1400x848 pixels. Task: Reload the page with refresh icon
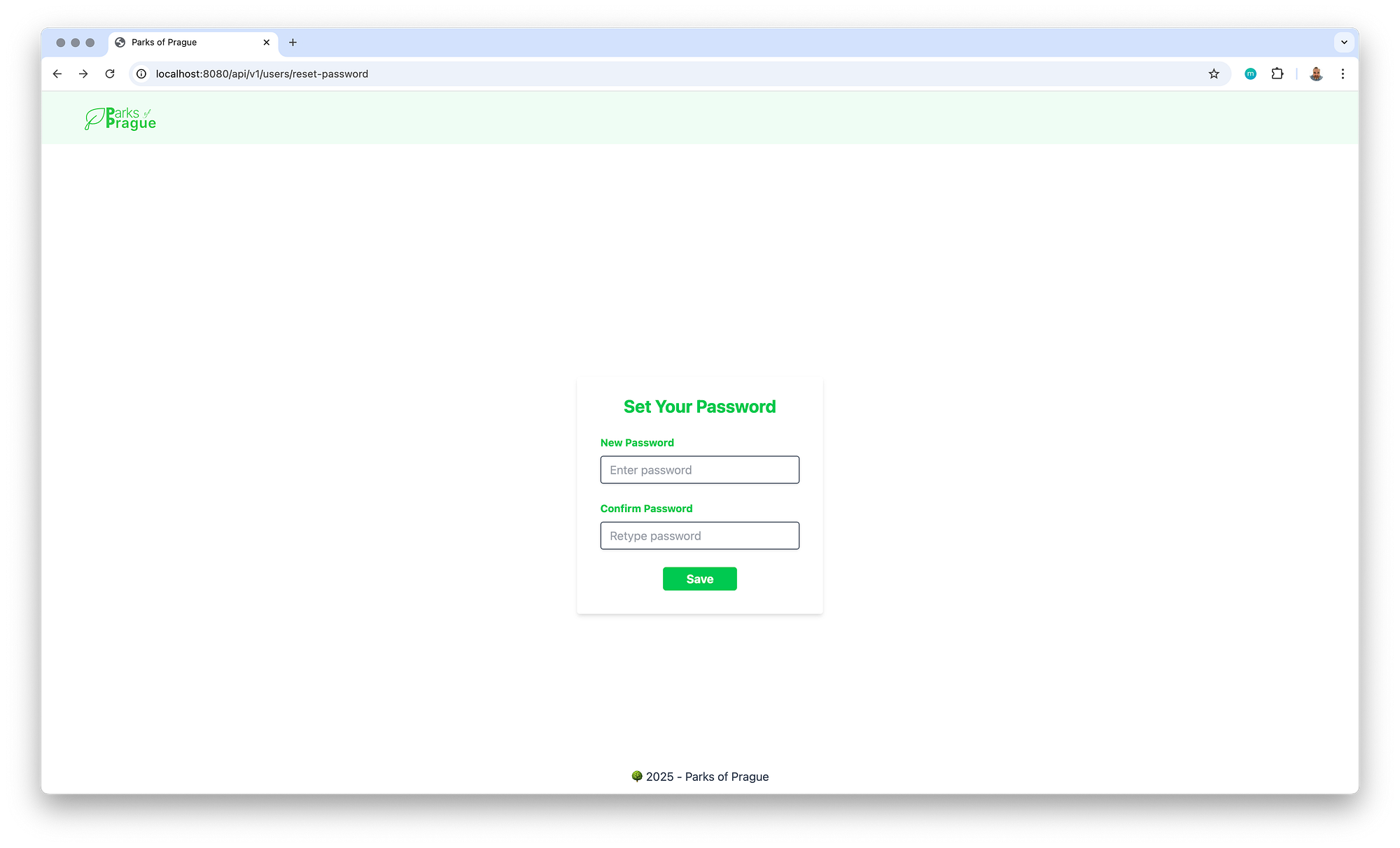[x=110, y=73]
